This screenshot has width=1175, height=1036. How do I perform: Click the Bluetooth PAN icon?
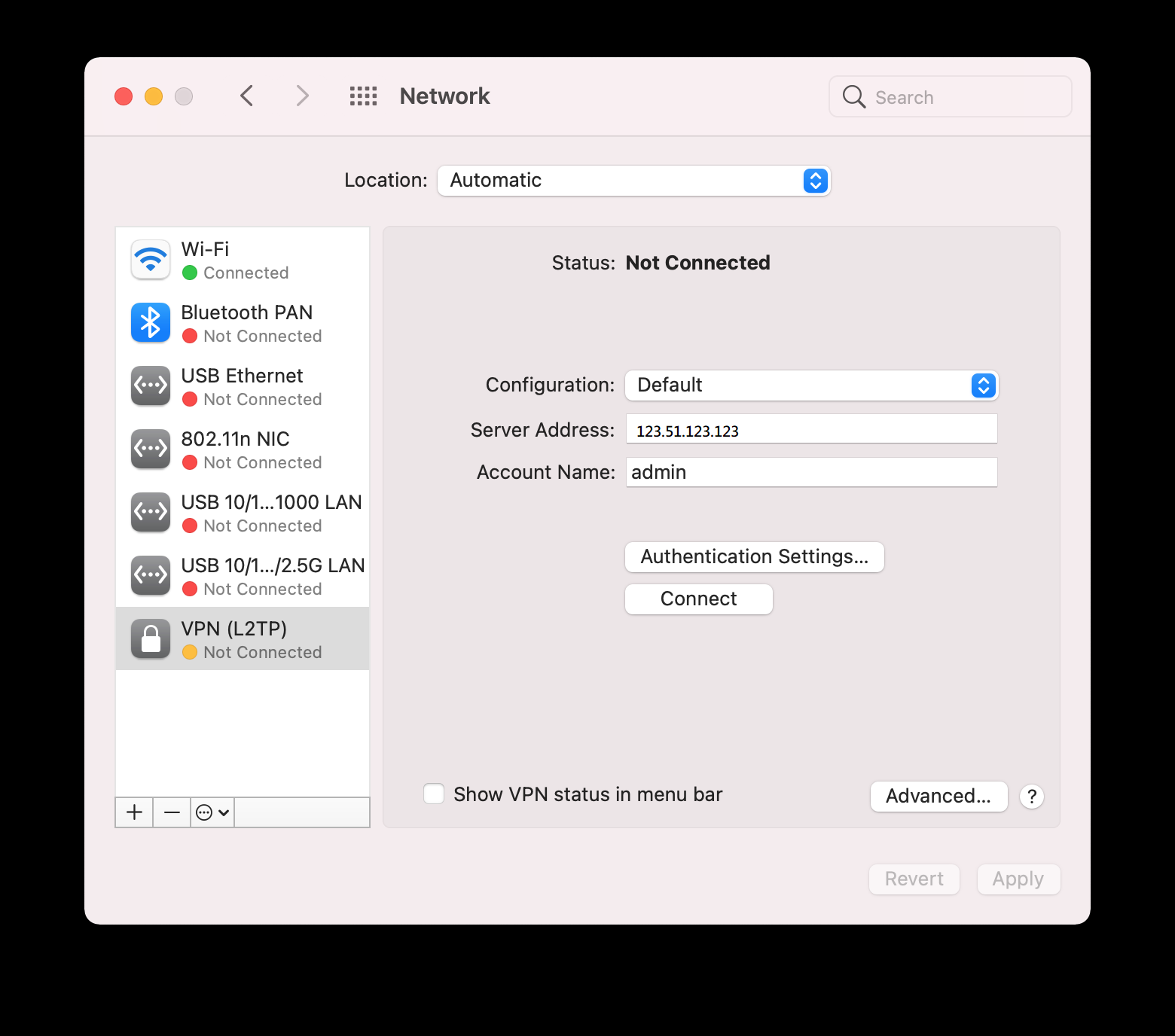(x=151, y=323)
